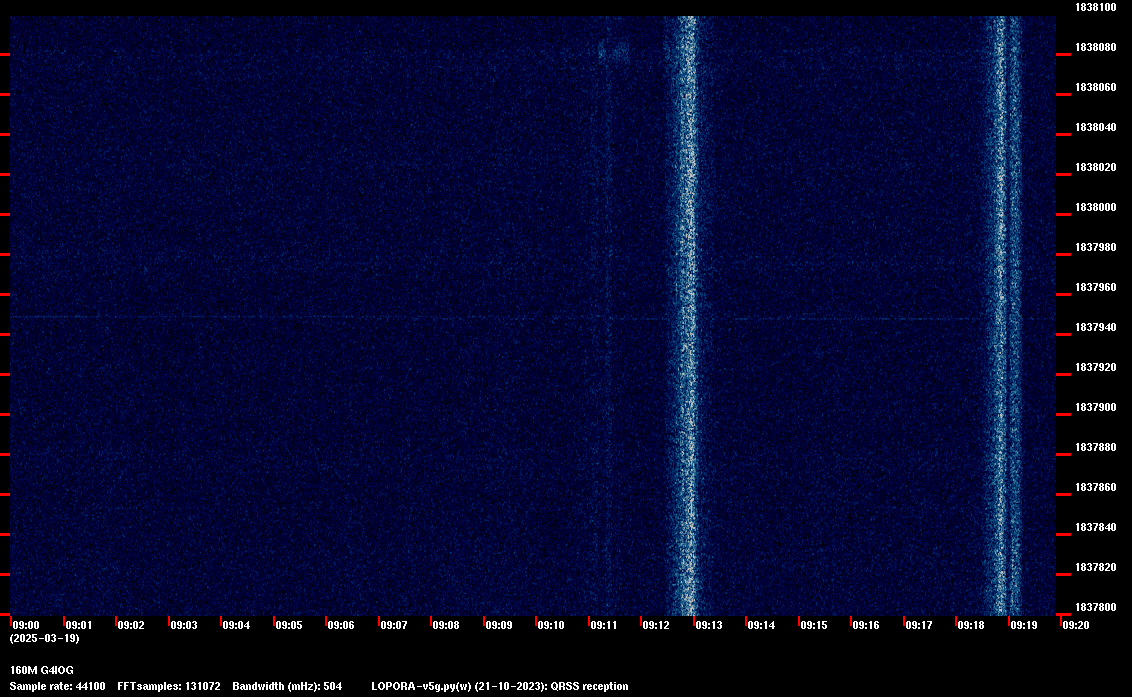Select the 1838060 frequency label
Screen dimensions: 1132x697
point(1095,87)
